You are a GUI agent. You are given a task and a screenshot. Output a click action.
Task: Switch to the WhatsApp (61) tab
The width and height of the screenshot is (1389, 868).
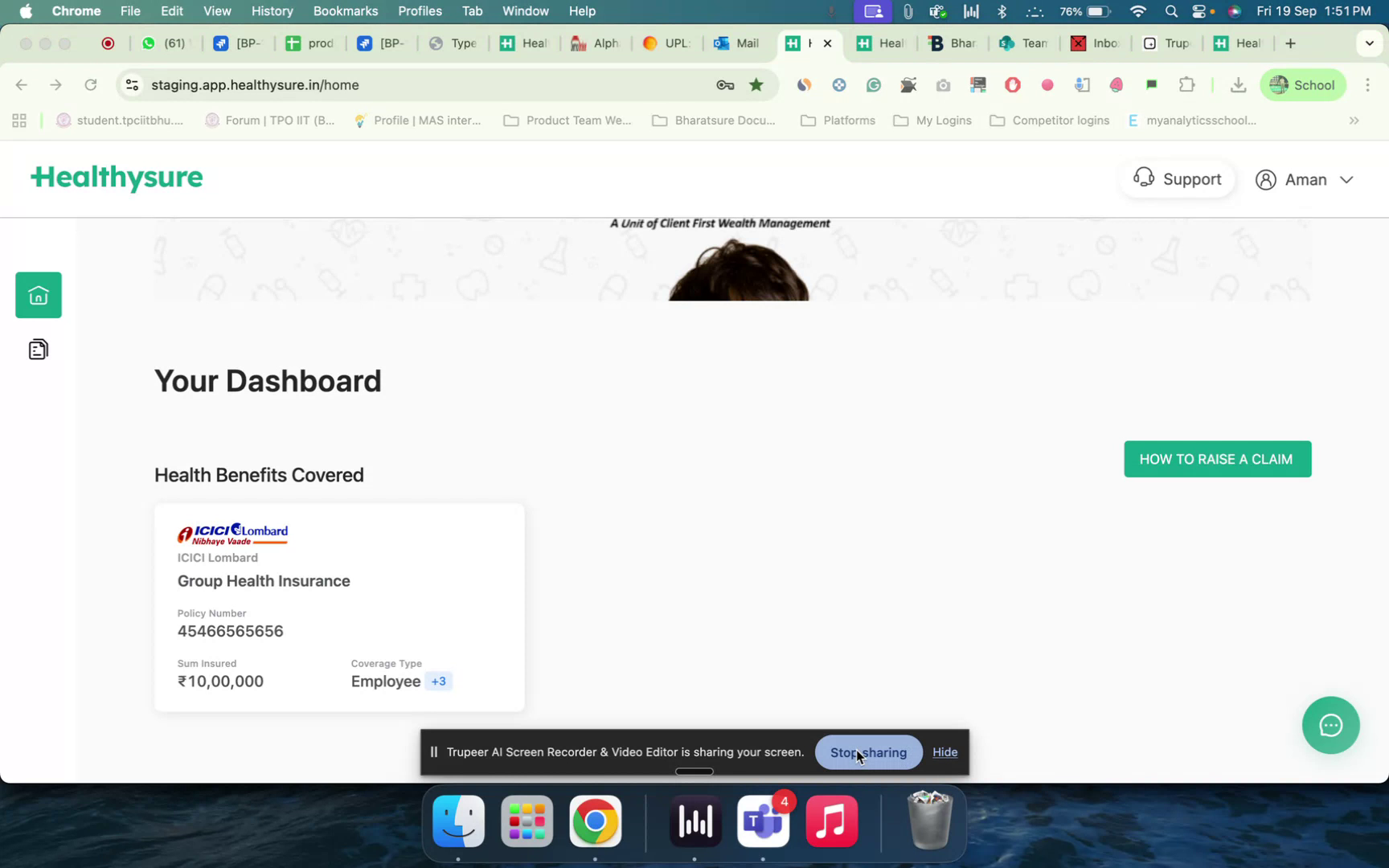pyautogui.click(x=165, y=43)
